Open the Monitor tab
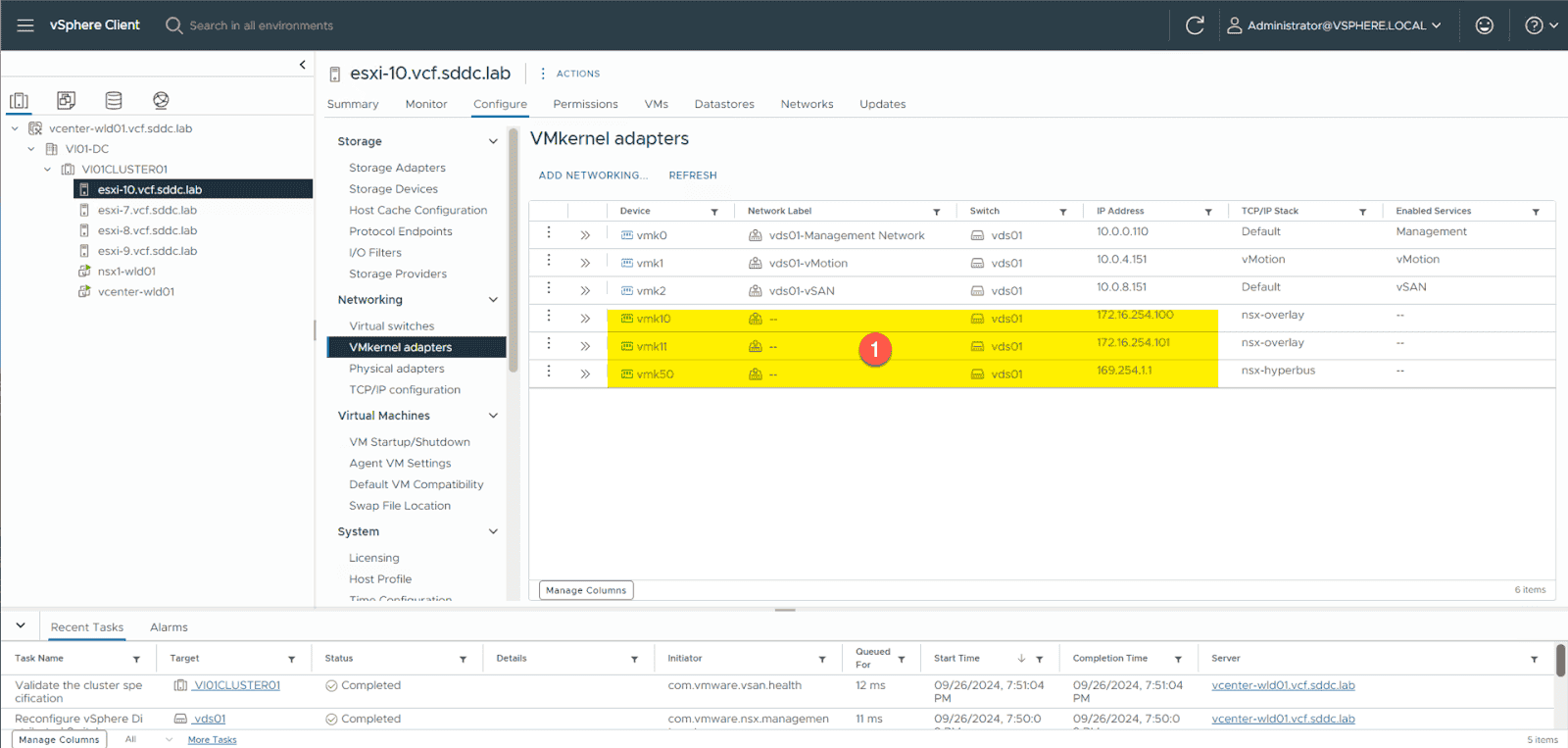 425,104
